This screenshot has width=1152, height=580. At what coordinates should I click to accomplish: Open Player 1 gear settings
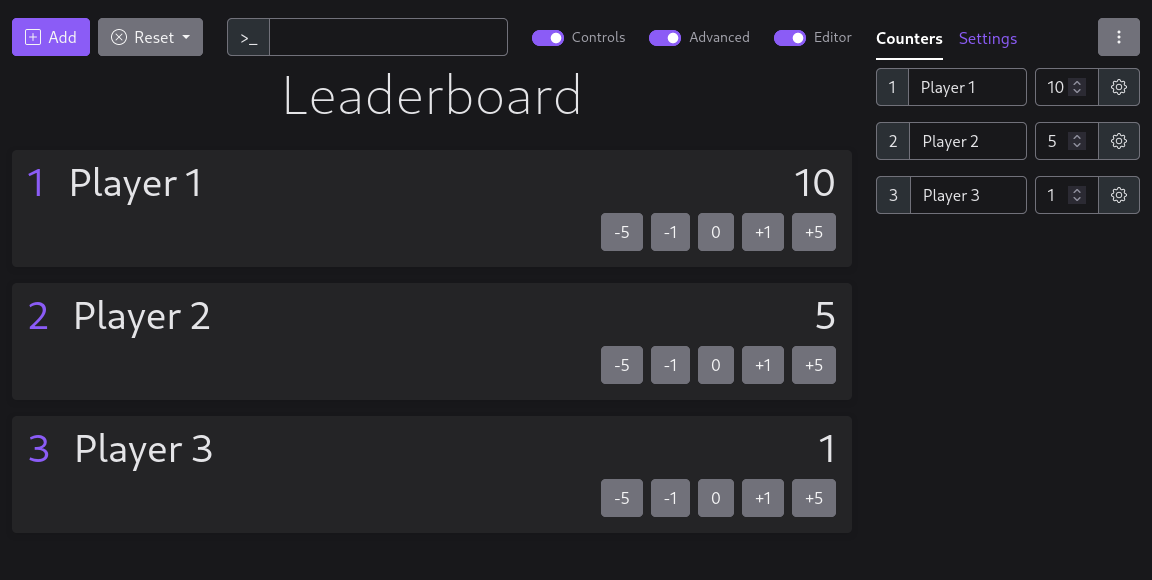(x=1119, y=87)
